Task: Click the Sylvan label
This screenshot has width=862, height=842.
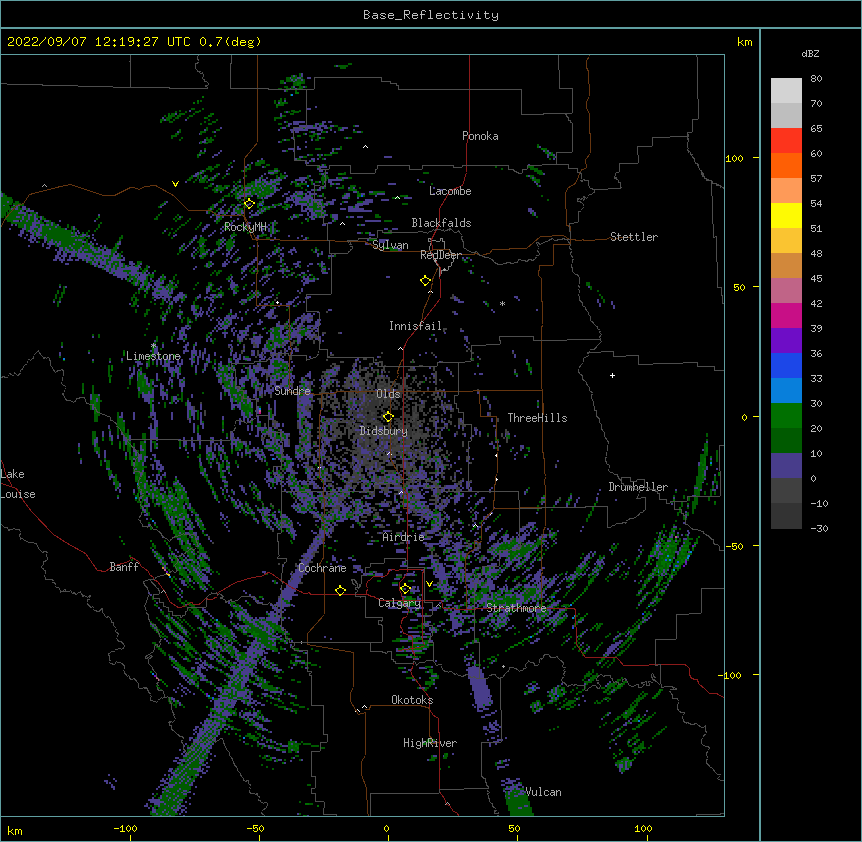Action: click(390, 245)
